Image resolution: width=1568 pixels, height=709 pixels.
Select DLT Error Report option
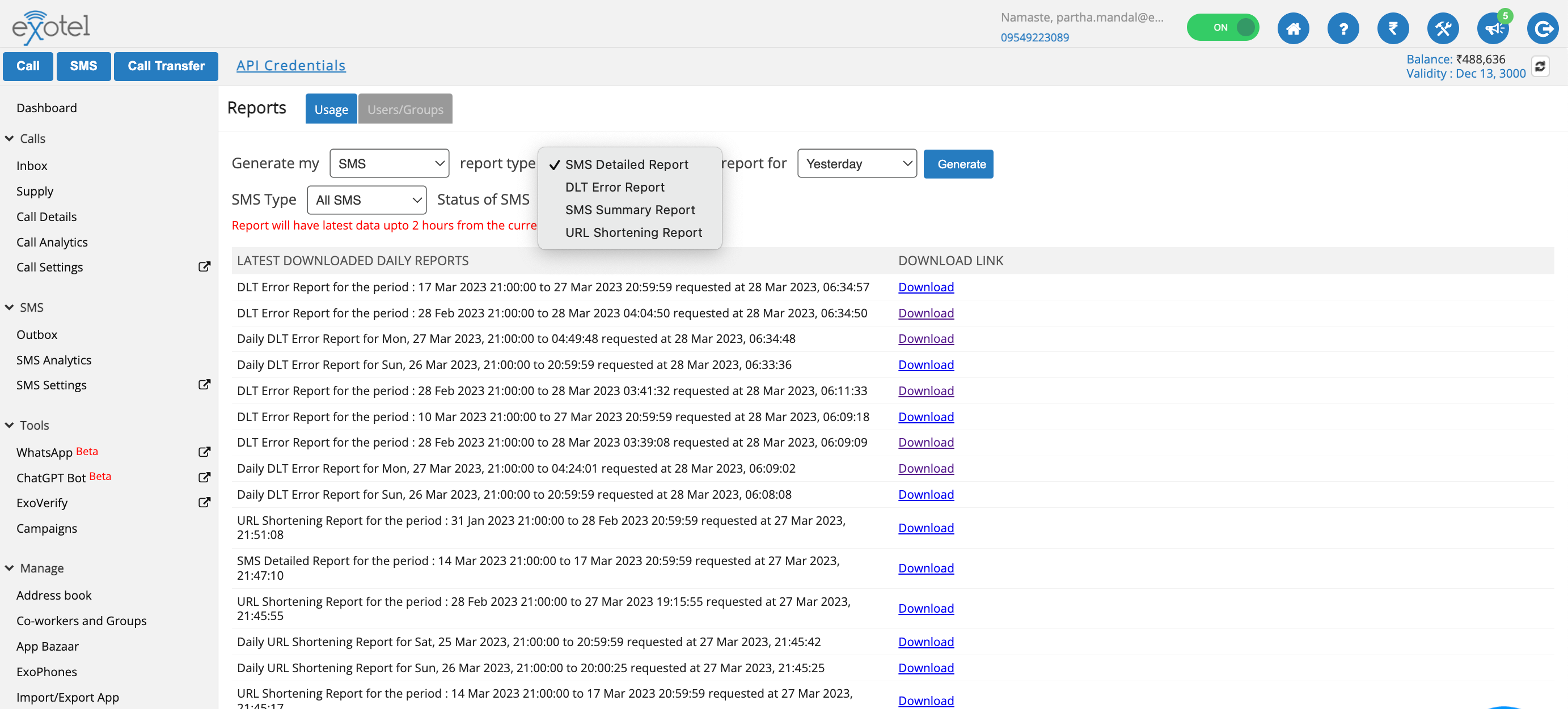point(614,187)
